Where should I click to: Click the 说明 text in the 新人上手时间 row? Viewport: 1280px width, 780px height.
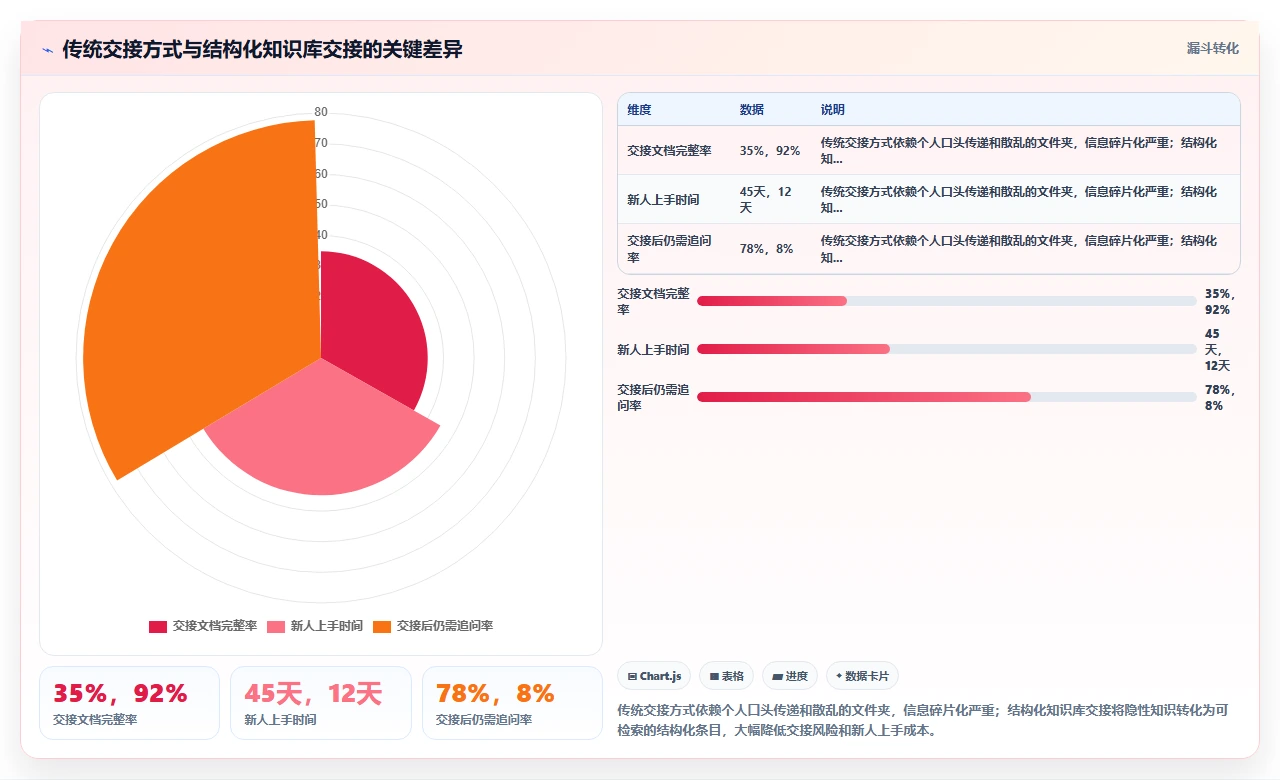(1019, 200)
